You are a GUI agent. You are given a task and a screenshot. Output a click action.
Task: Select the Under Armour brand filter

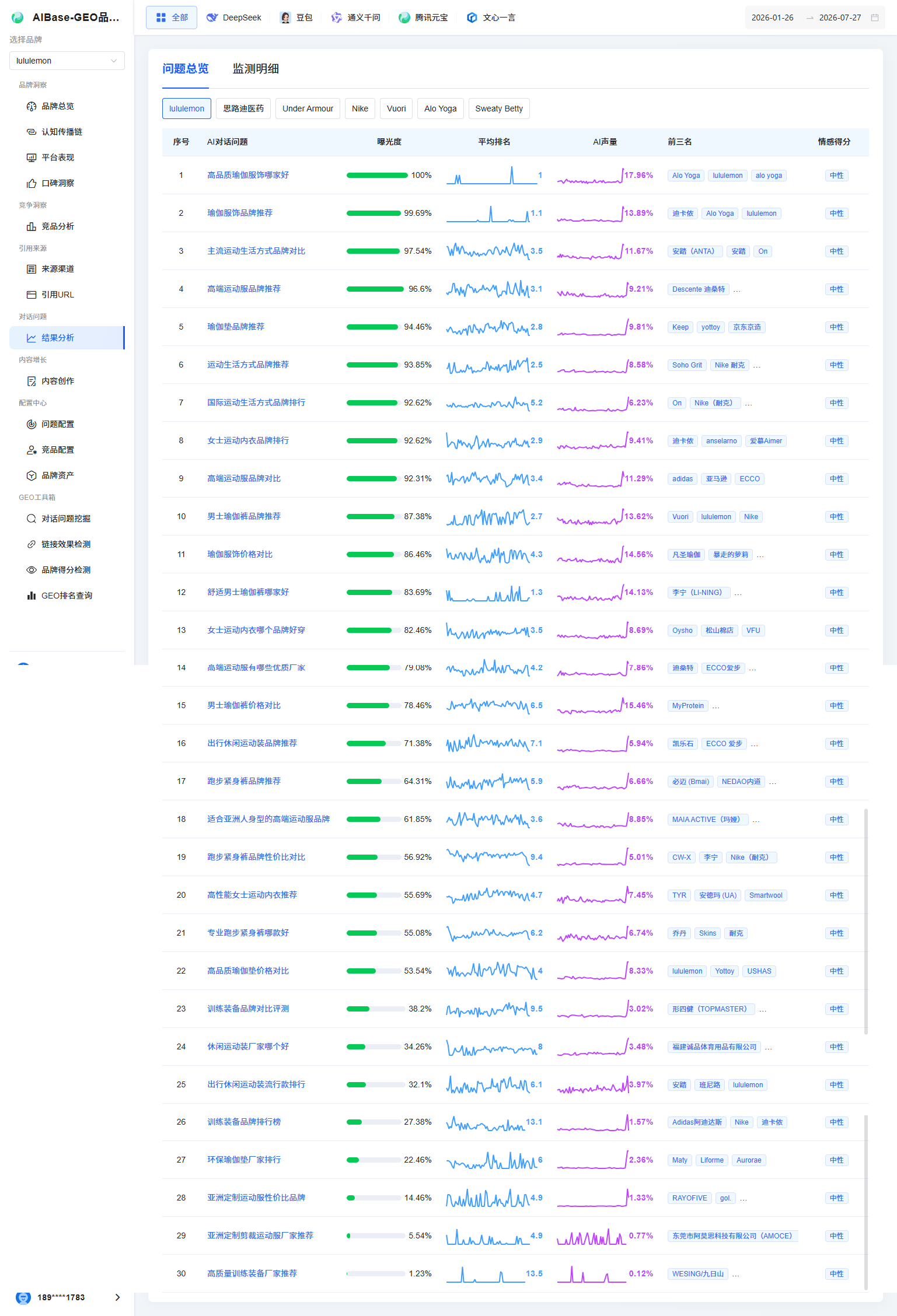(308, 108)
